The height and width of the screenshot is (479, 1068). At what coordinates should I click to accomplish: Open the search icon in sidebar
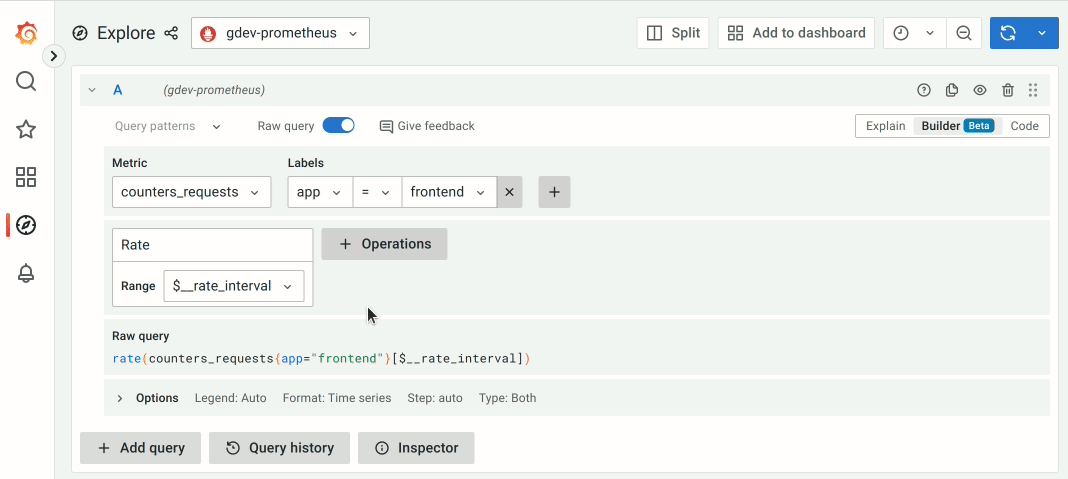click(27, 81)
